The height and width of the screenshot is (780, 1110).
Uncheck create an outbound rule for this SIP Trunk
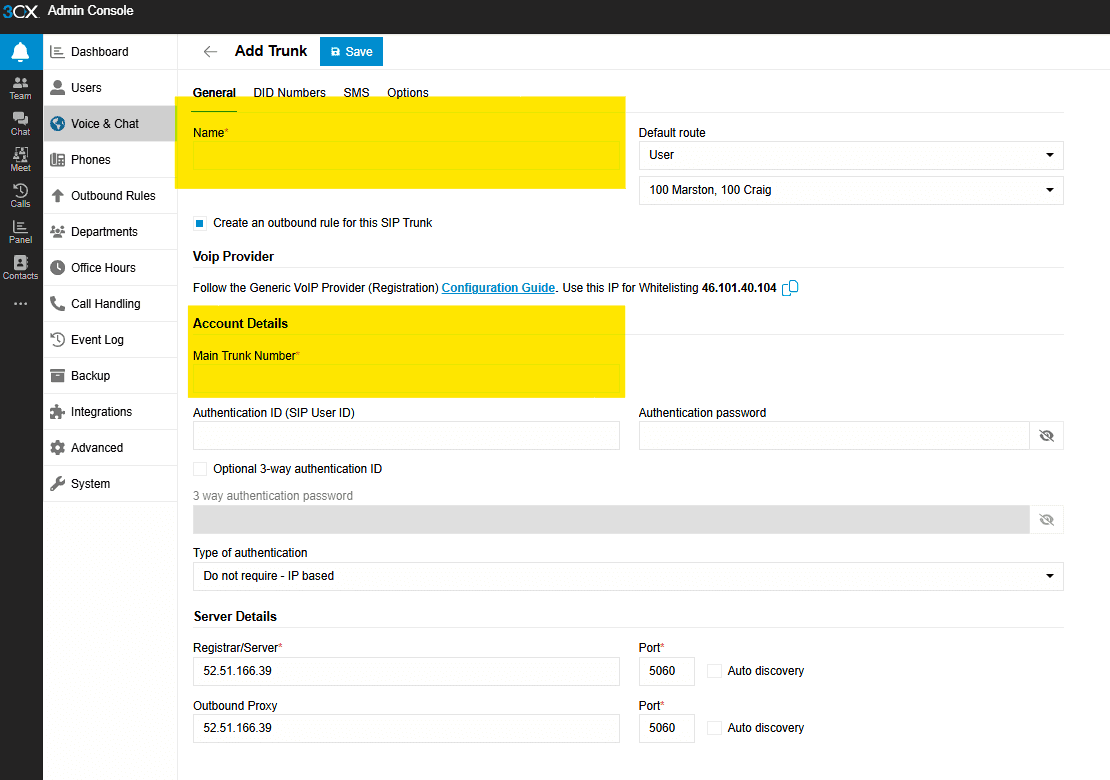(199, 222)
